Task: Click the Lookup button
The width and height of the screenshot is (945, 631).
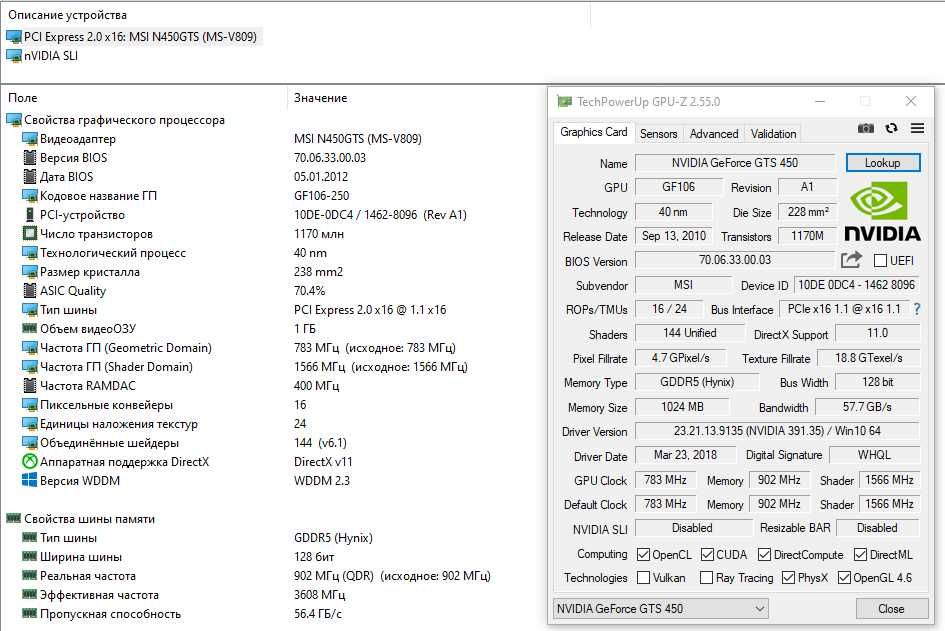Action: (882, 163)
